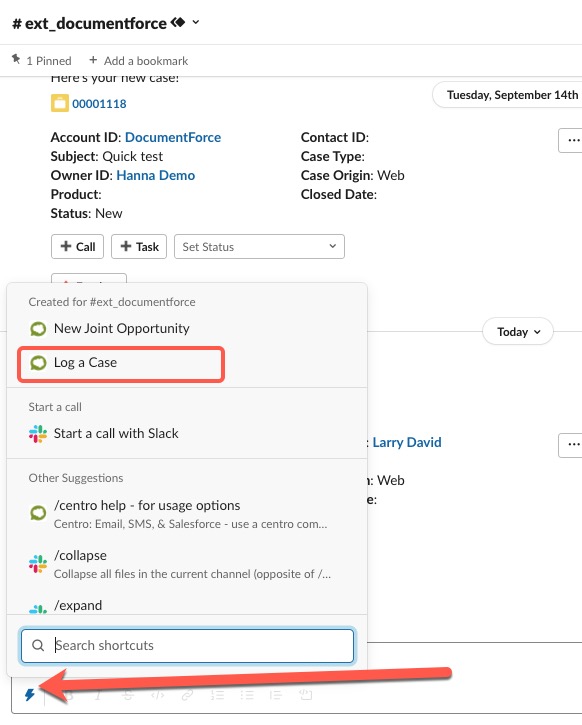Apply ordered list formatting

(217, 695)
